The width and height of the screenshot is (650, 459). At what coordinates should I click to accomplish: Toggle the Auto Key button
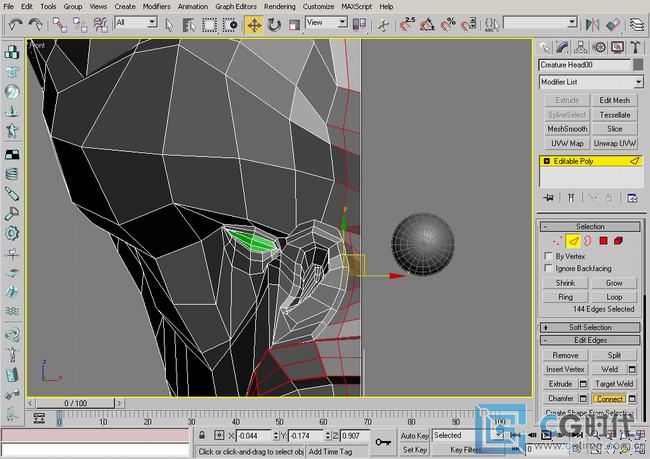point(414,436)
